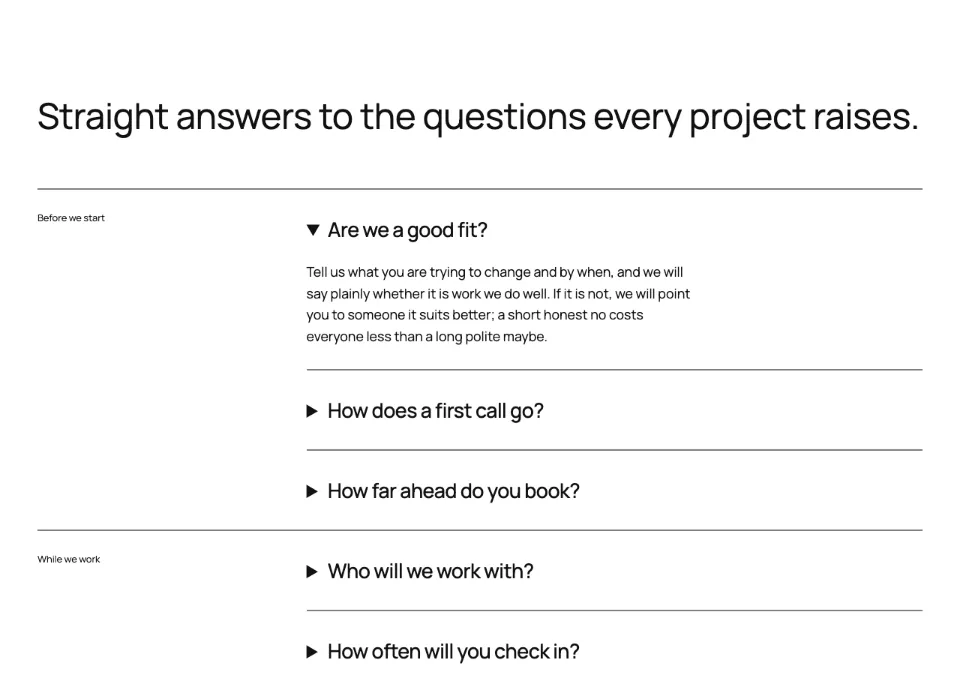
Task: Click the word 'book?' in the third question
Action: click(552, 491)
